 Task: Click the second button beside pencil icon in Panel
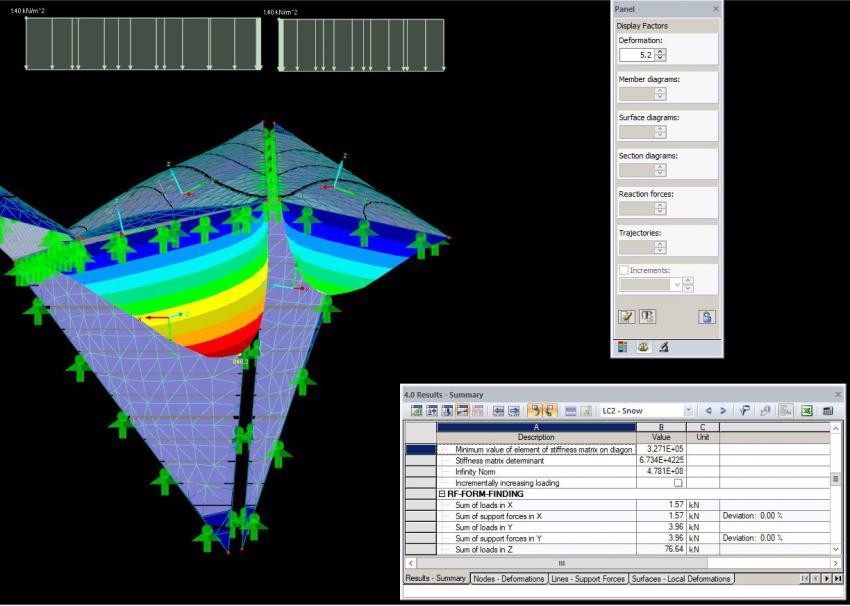tap(647, 317)
